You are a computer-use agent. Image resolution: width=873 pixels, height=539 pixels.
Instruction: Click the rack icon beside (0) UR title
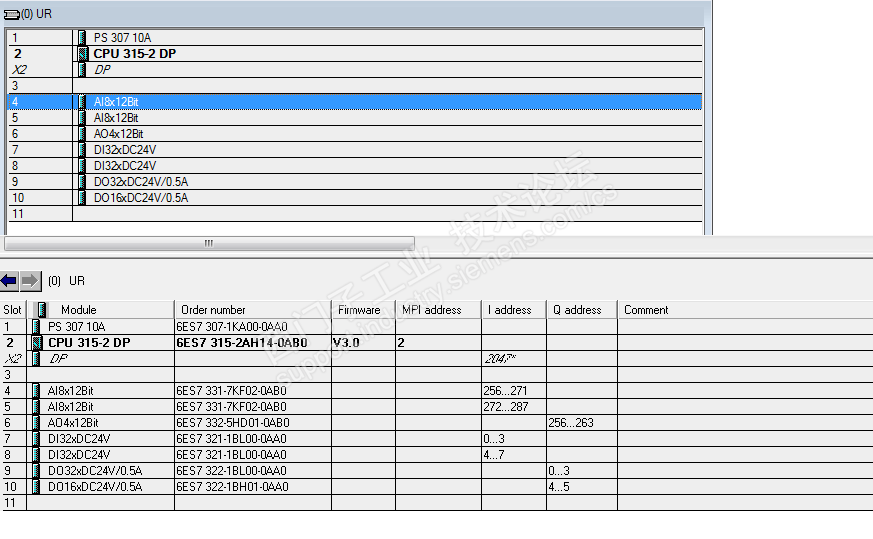coord(12,14)
